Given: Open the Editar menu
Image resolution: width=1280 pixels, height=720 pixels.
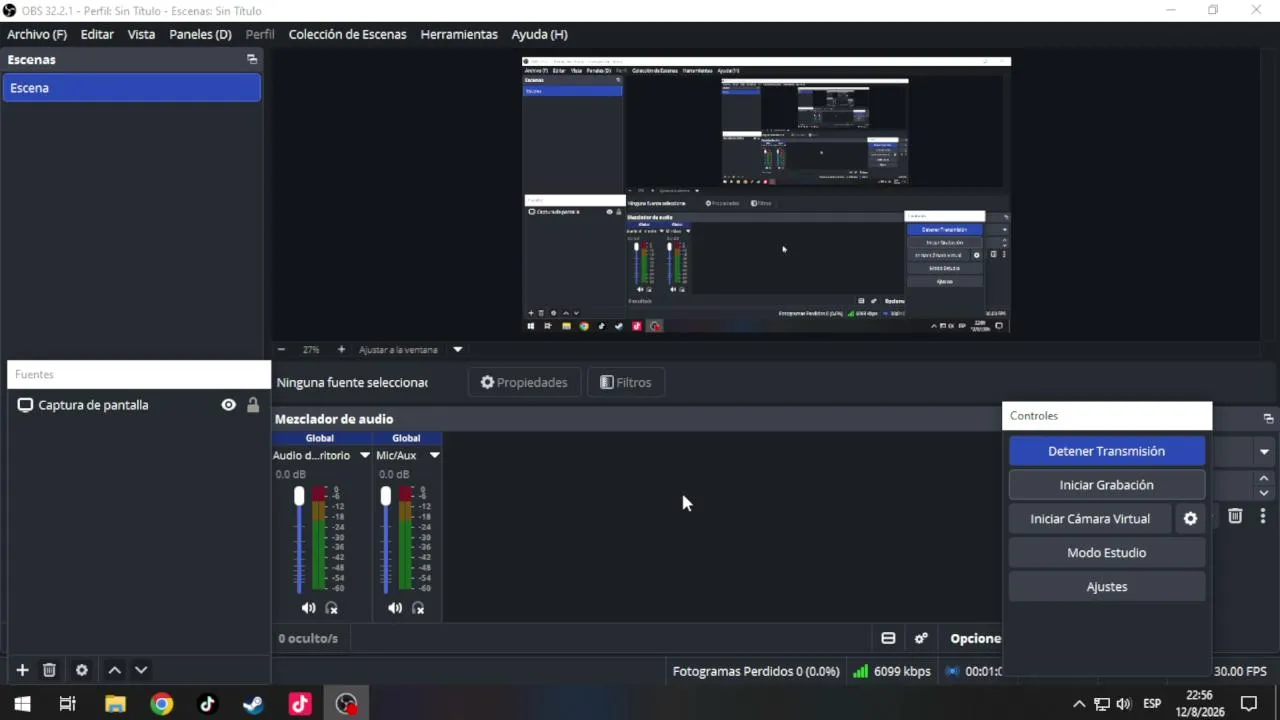Looking at the screenshot, I should click(x=97, y=34).
